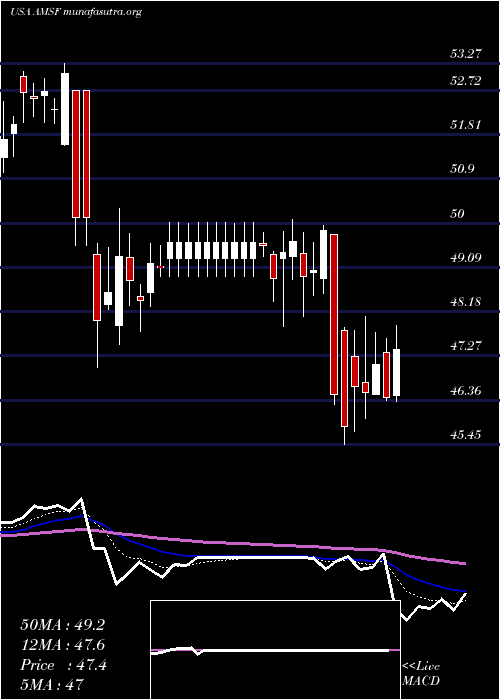Image resolution: width=500 pixels, height=700 pixels.
Task: Click the 53.27 price level label
Action: tap(466, 54)
